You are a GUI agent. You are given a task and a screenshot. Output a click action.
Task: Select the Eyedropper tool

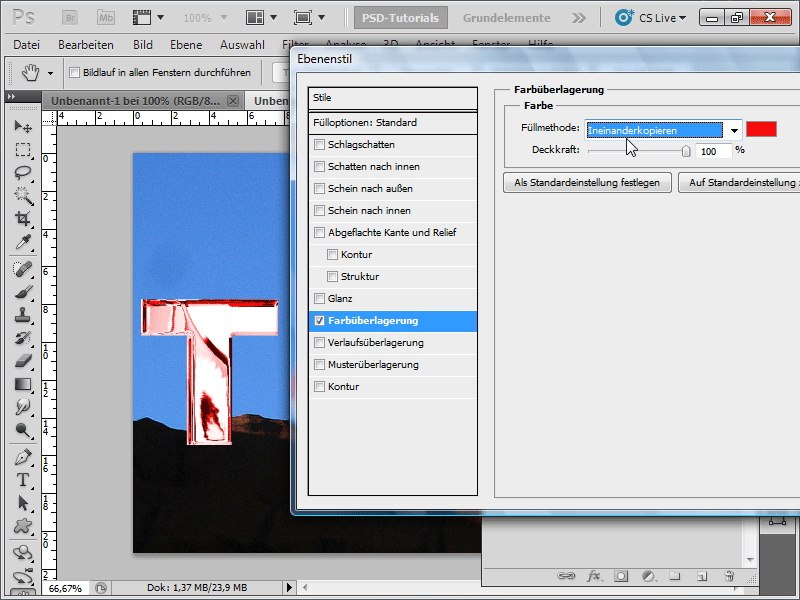click(23, 242)
